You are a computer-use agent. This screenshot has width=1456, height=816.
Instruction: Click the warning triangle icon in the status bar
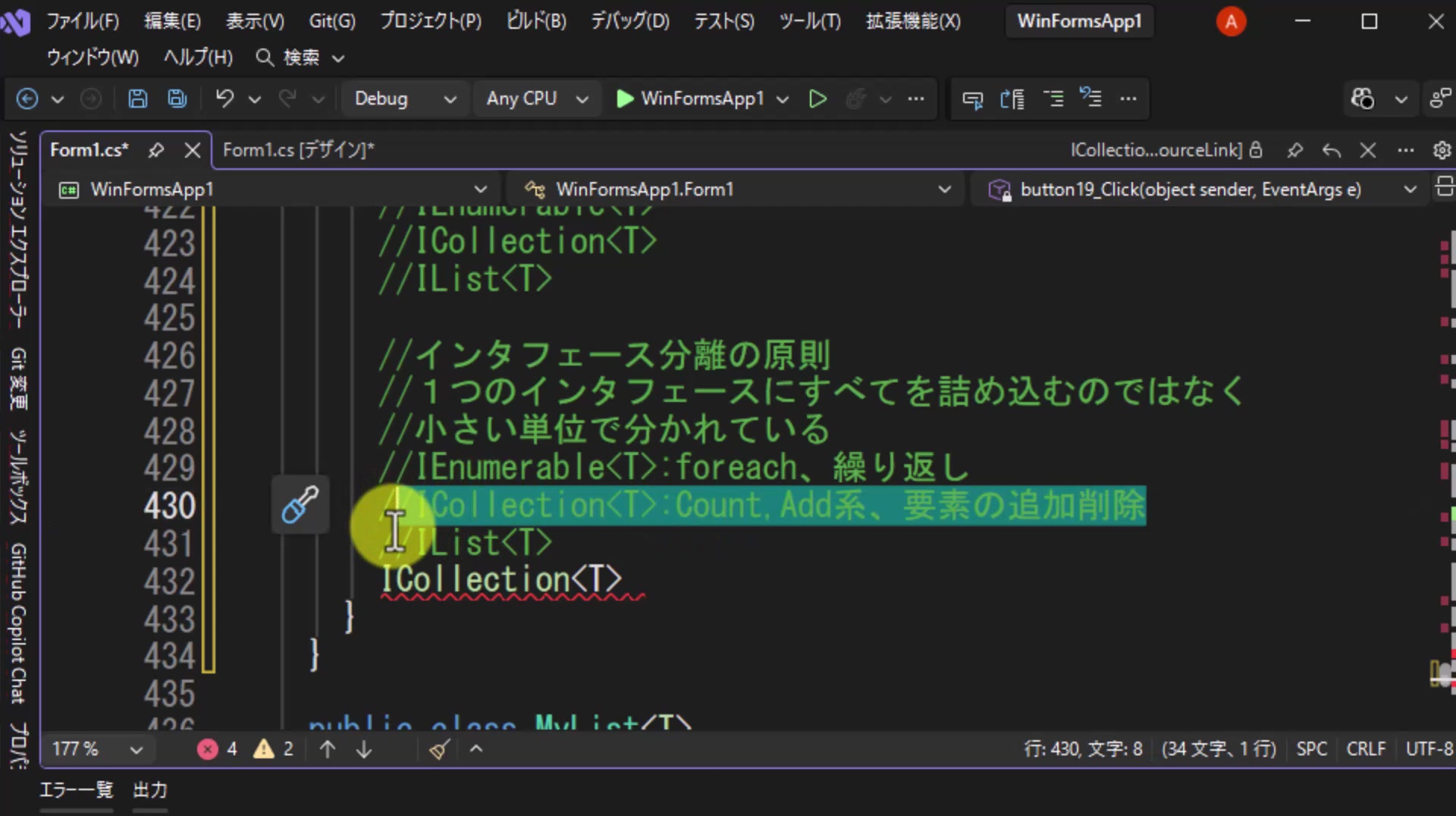click(264, 749)
